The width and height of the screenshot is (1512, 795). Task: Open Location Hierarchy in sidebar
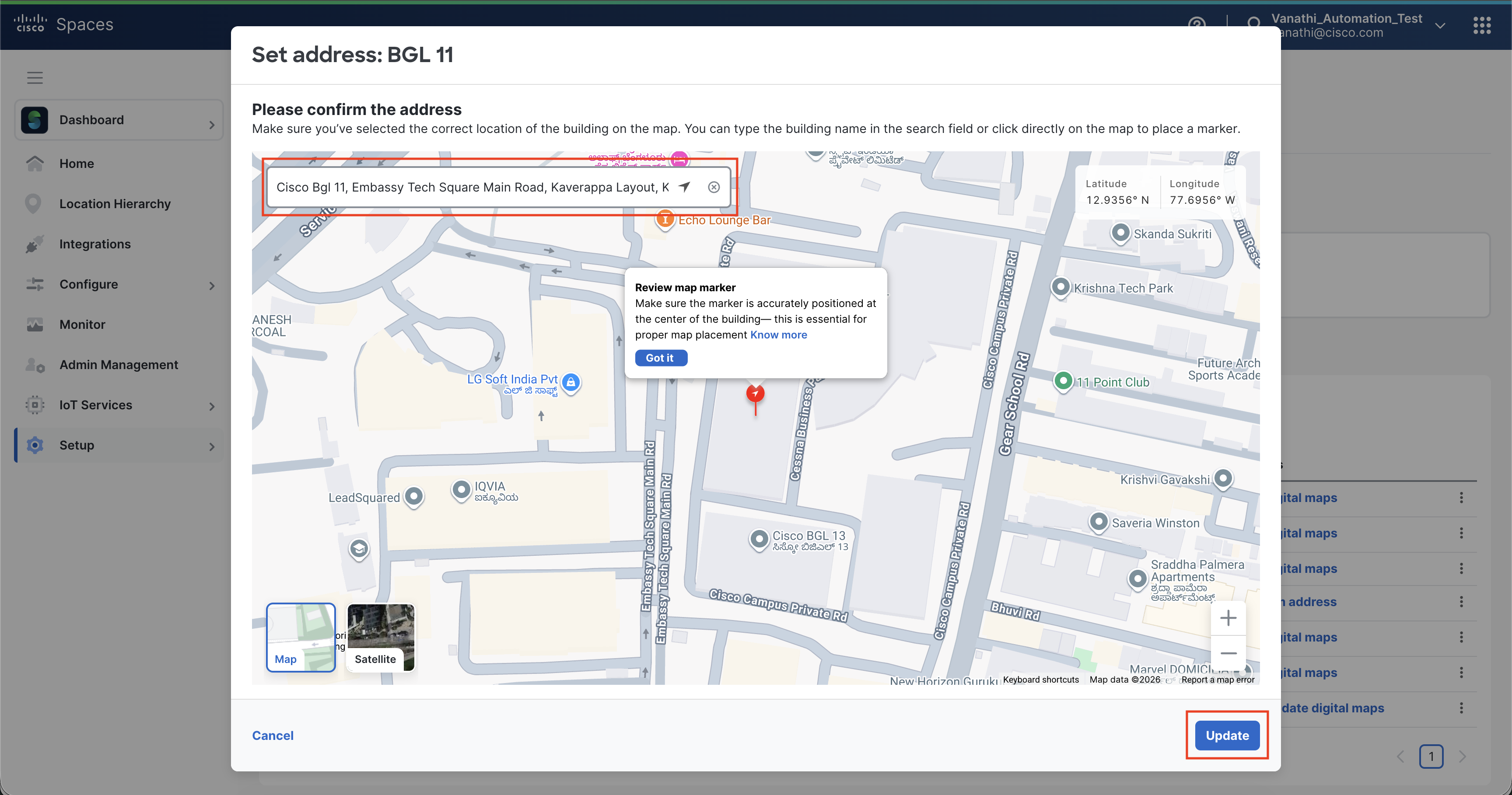tap(115, 204)
